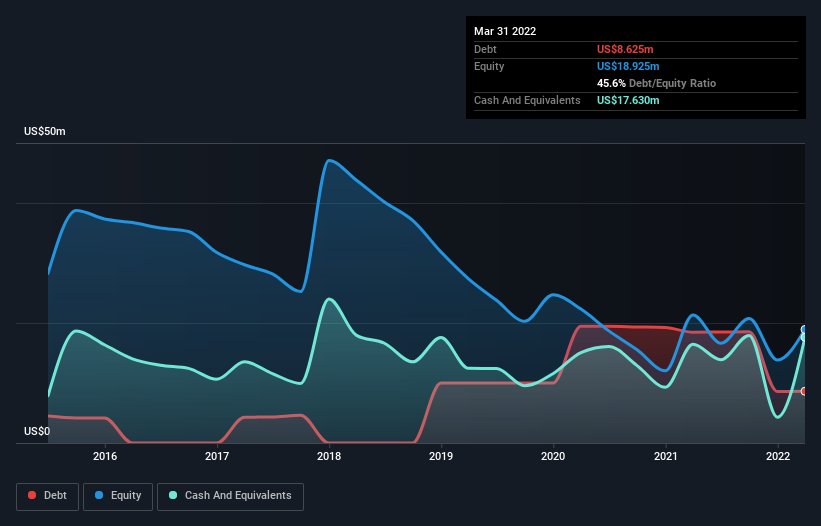The image size is (821, 526).
Task: Click the 2019 x-axis label
Action: click(x=441, y=456)
